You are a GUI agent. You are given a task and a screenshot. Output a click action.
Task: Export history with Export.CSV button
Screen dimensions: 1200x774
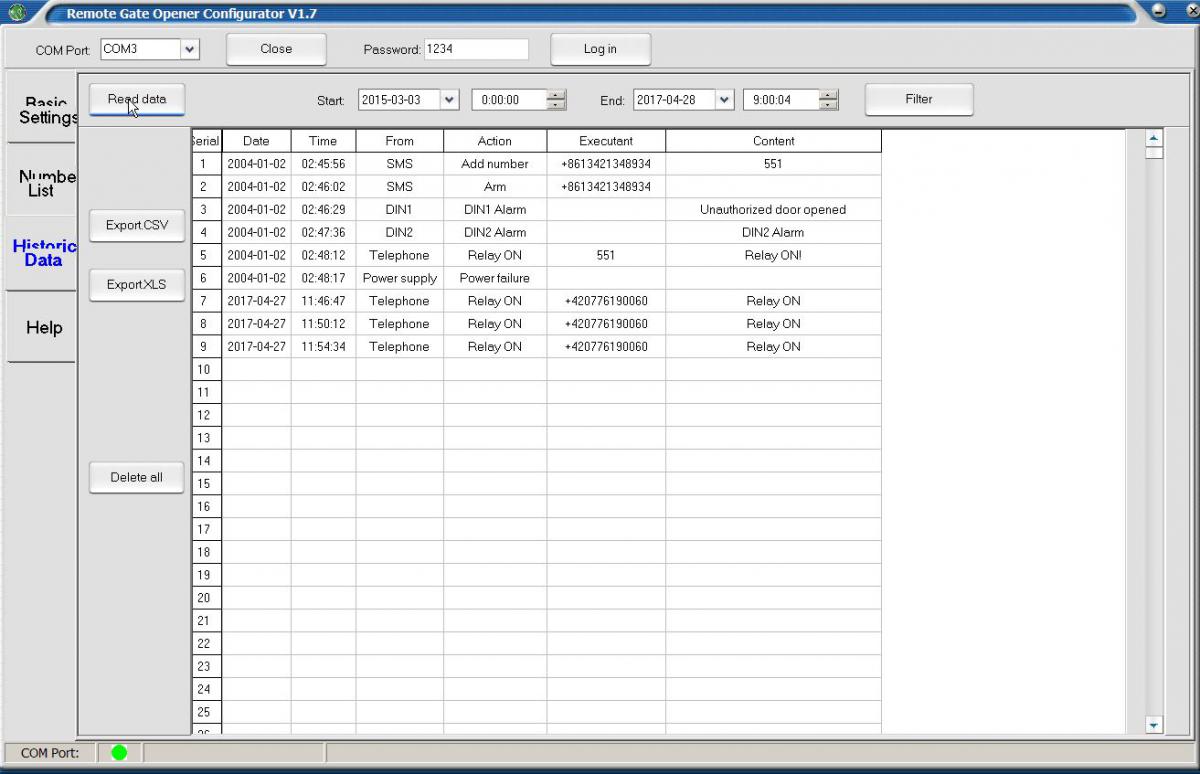click(x=137, y=225)
